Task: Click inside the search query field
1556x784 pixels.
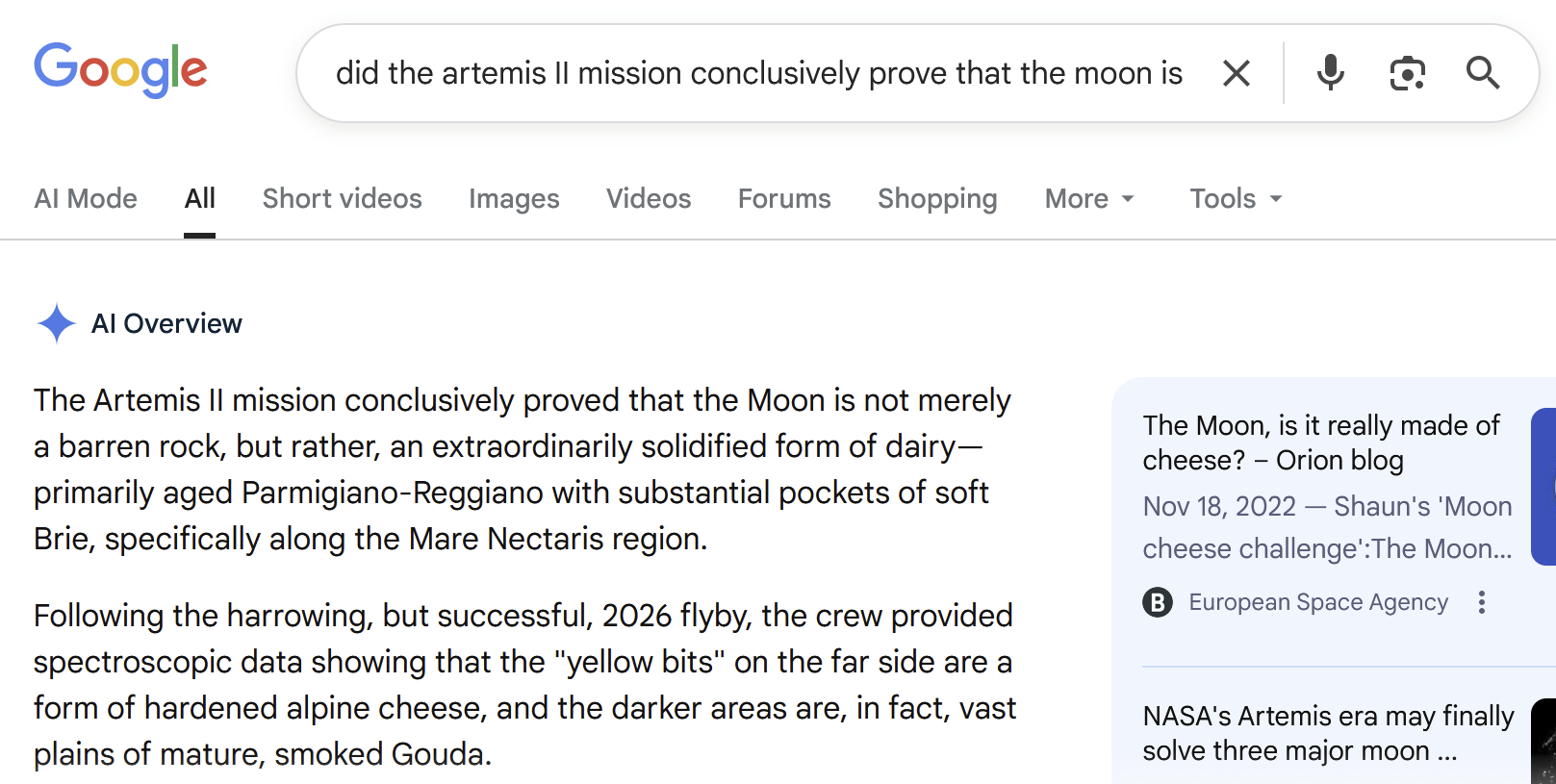Action: [x=758, y=73]
